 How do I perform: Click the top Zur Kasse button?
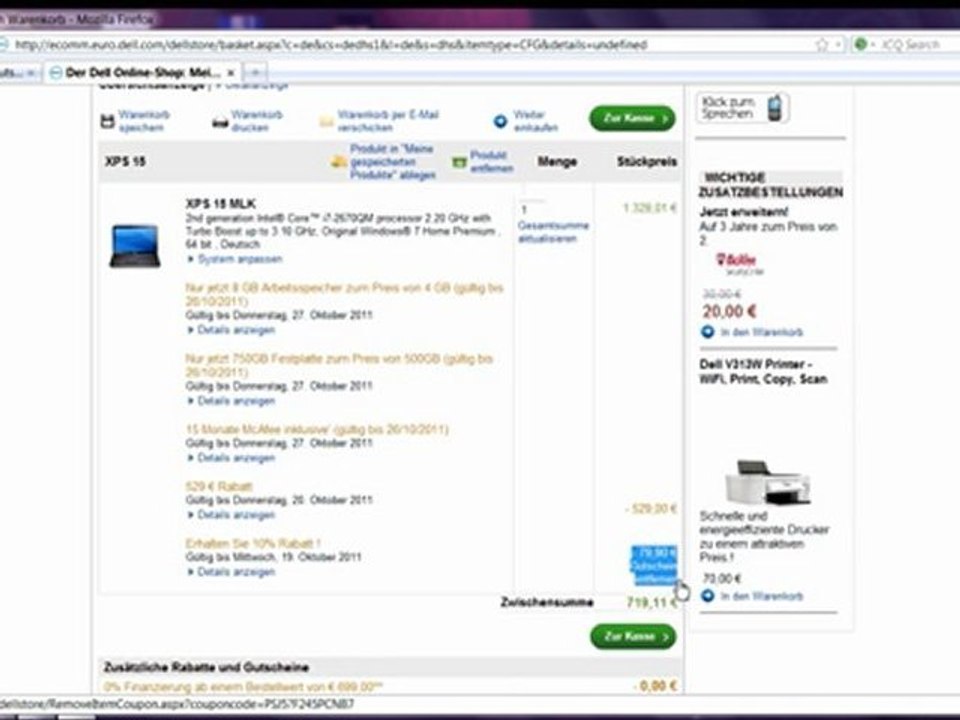click(632, 118)
